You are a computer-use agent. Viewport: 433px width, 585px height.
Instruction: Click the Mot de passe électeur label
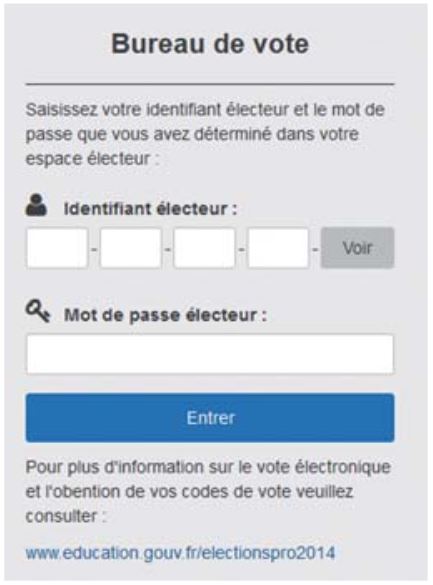pos(165,315)
